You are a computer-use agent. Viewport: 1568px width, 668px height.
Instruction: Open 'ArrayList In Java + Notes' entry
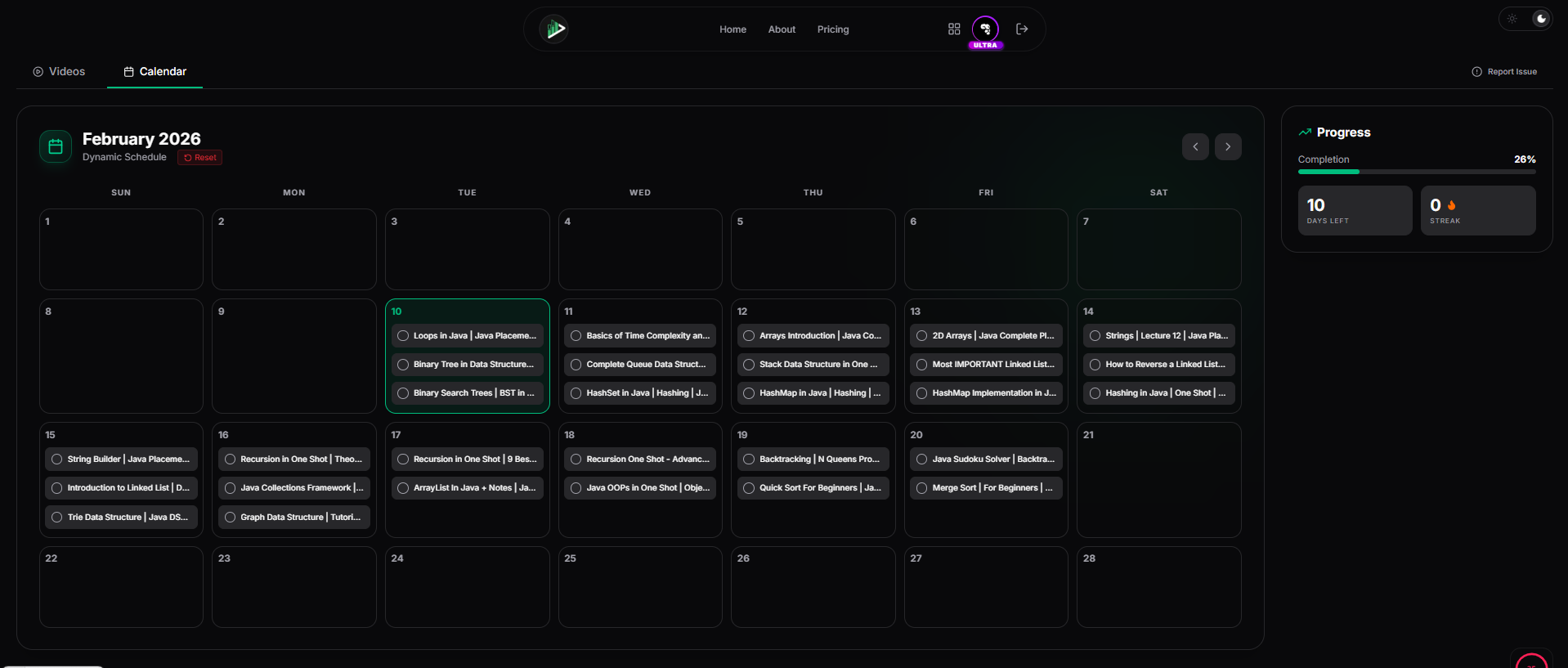point(468,488)
